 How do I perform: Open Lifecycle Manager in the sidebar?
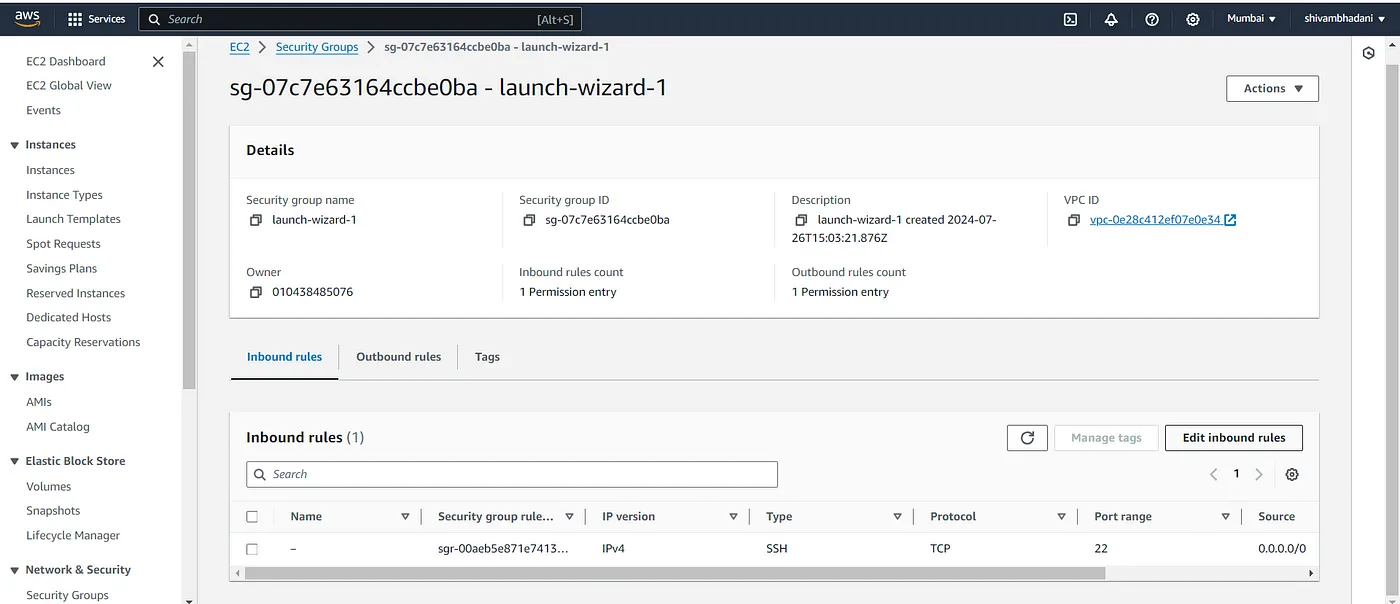point(73,536)
